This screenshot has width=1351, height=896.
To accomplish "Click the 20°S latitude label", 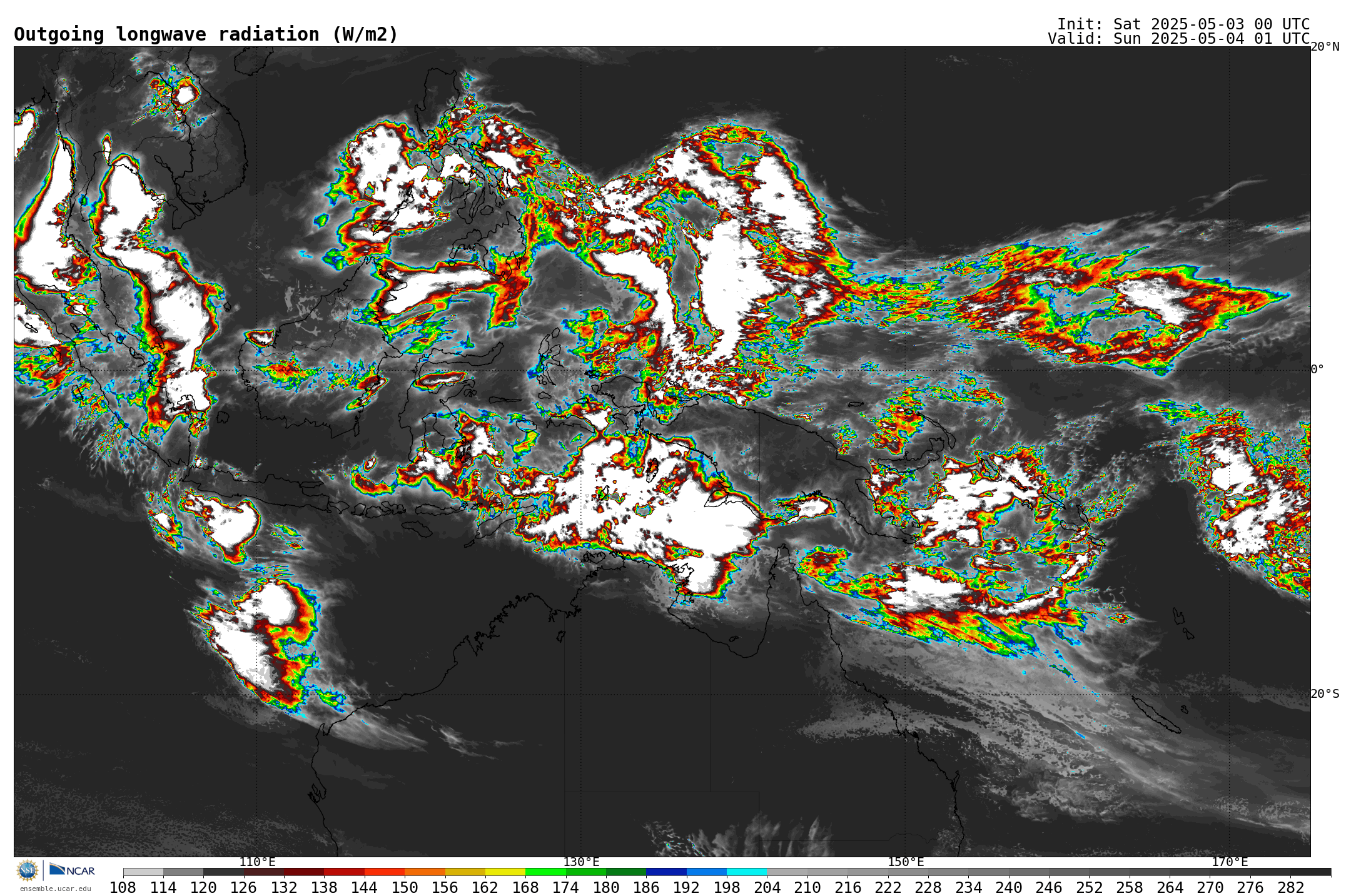I will (x=1325, y=694).
